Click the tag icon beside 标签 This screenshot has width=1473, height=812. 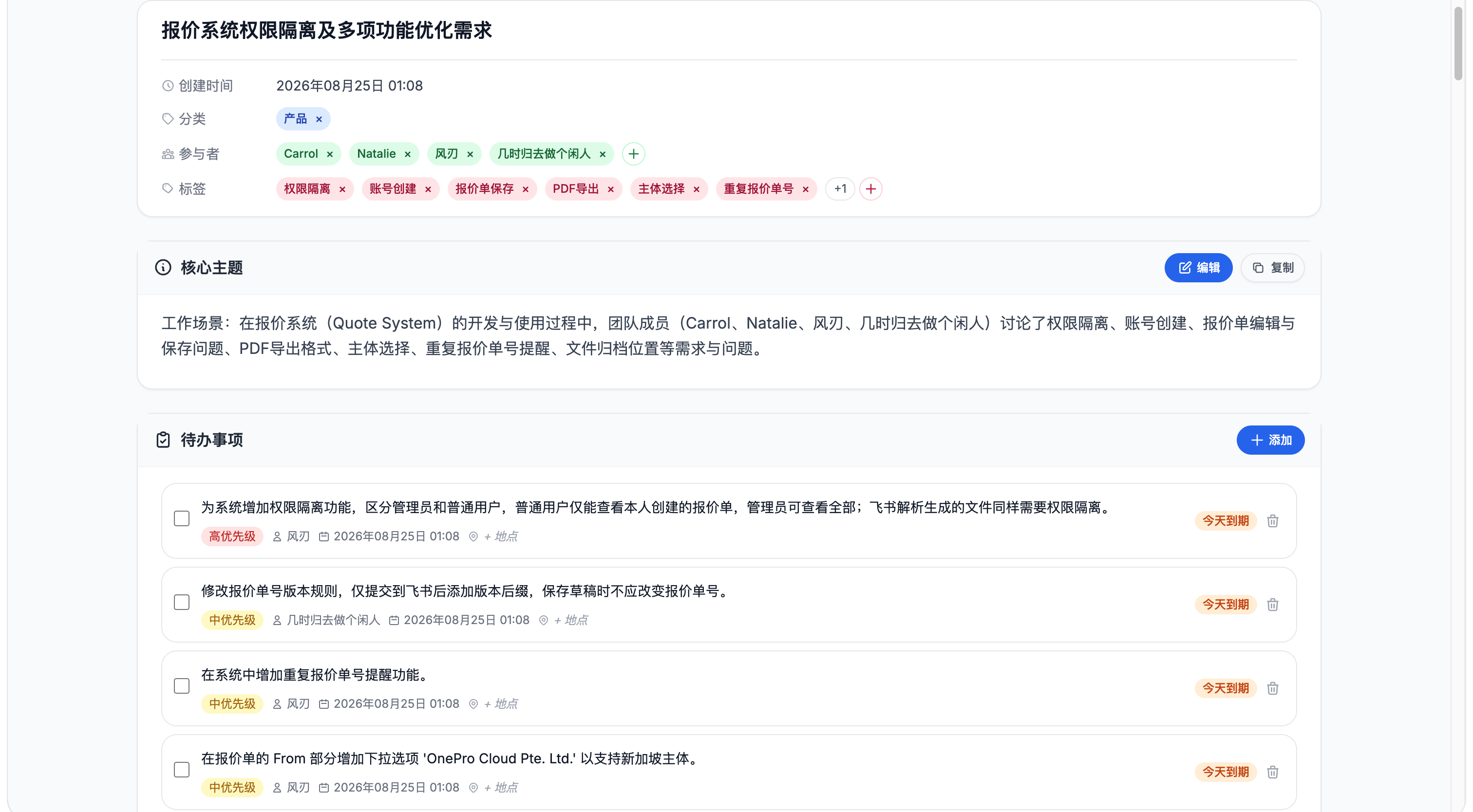tap(168, 188)
